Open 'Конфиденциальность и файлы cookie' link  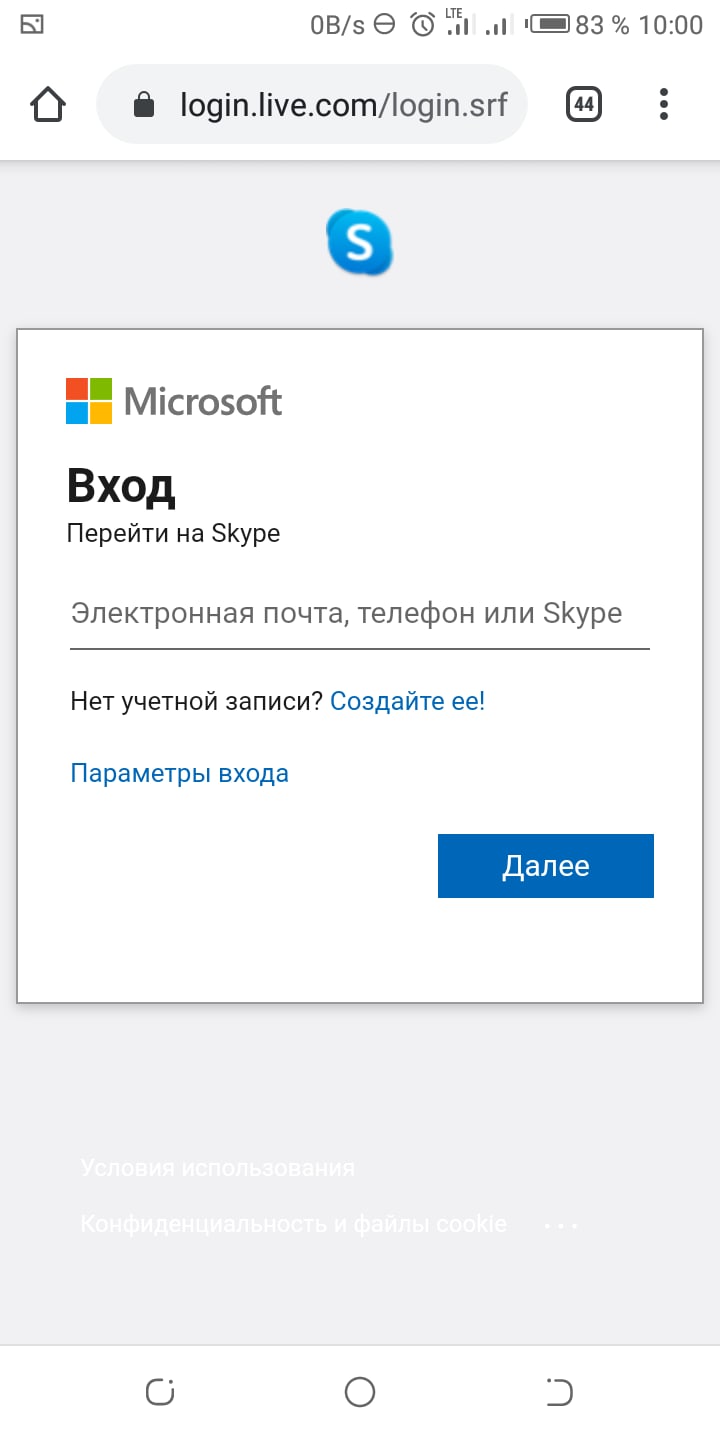[x=293, y=1223]
